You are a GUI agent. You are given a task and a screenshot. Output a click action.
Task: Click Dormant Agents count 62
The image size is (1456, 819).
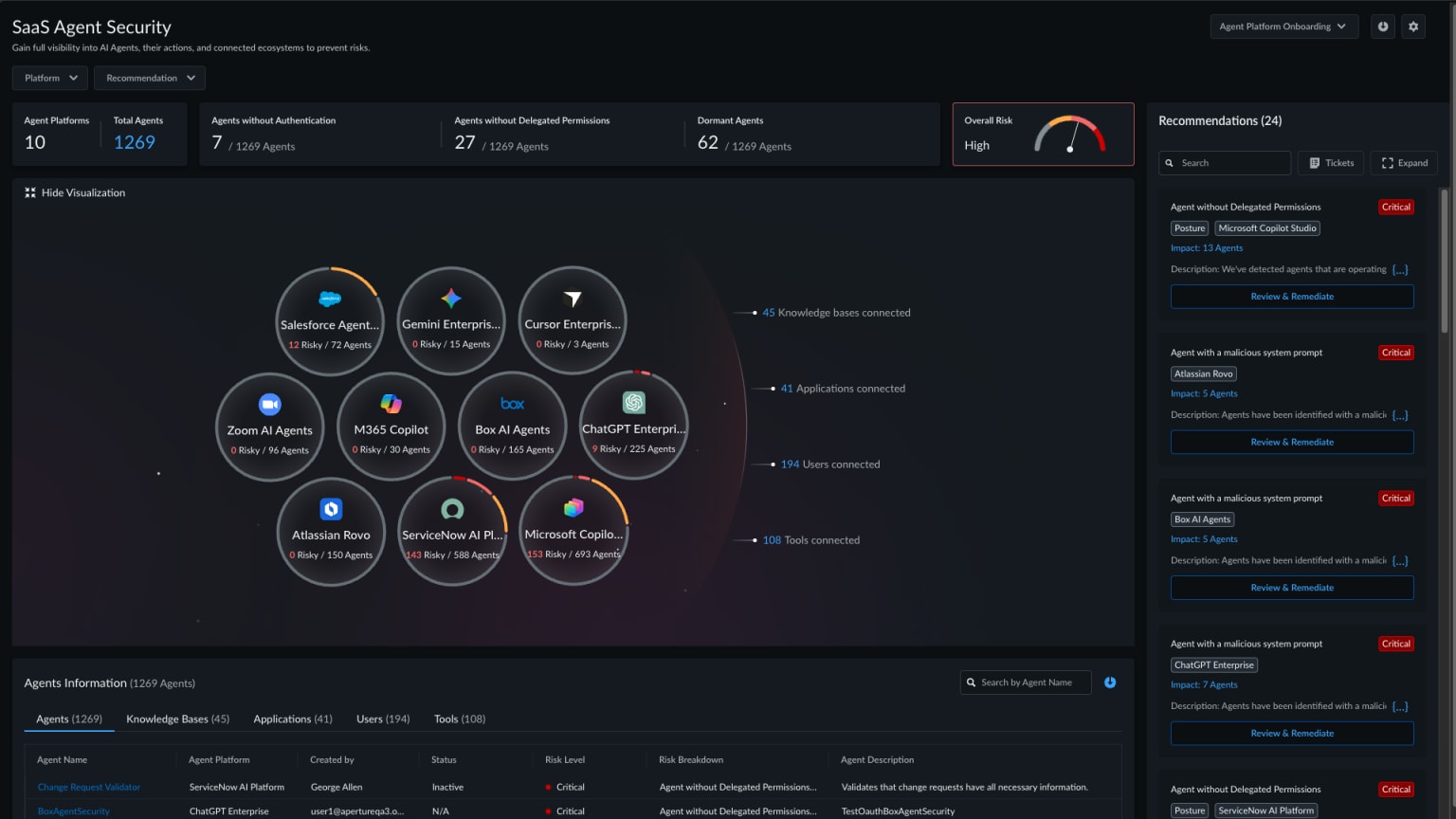coord(708,142)
